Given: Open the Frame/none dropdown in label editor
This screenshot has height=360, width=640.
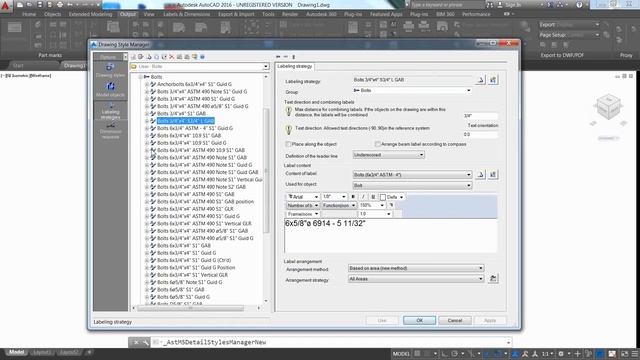Looking at the screenshot, I should 302,214.
